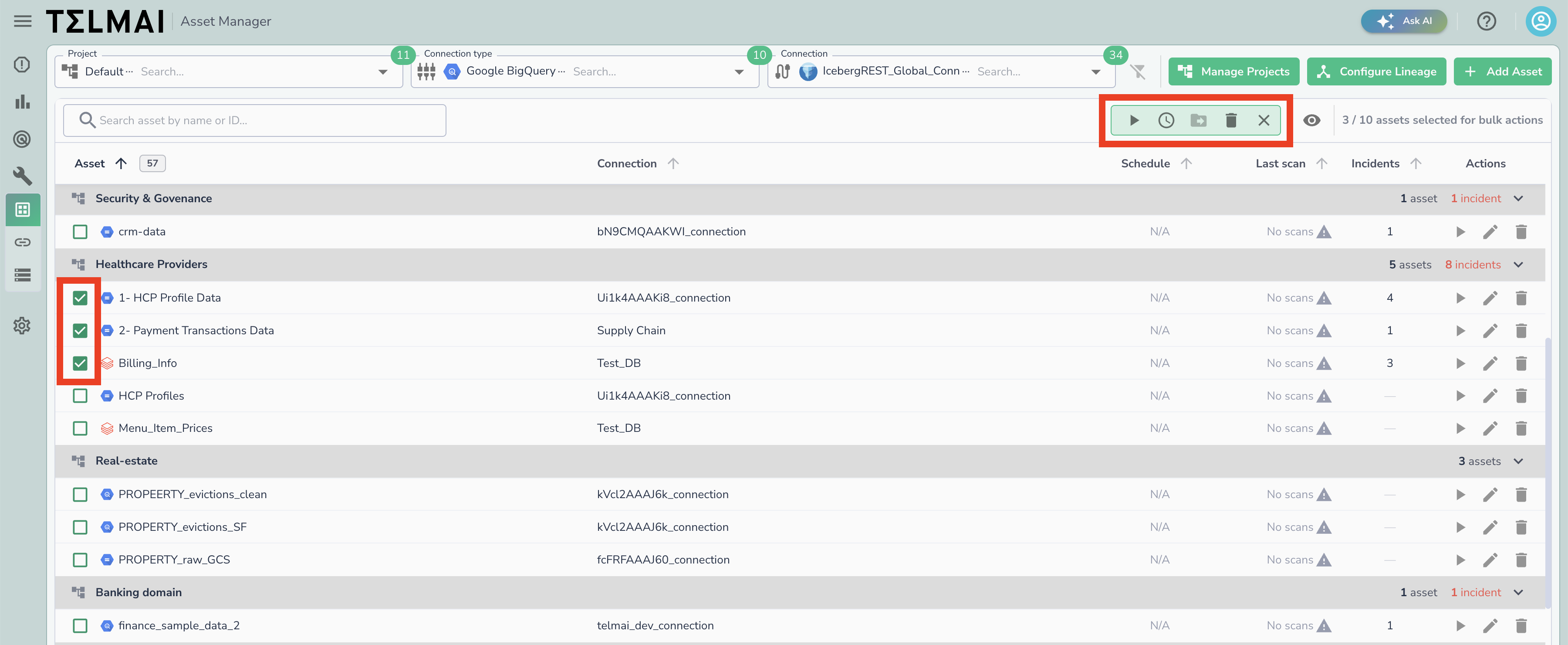This screenshot has height=645, width=1568.
Task: Delete selected assets with bulk trash icon
Action: click(1231, 121)
